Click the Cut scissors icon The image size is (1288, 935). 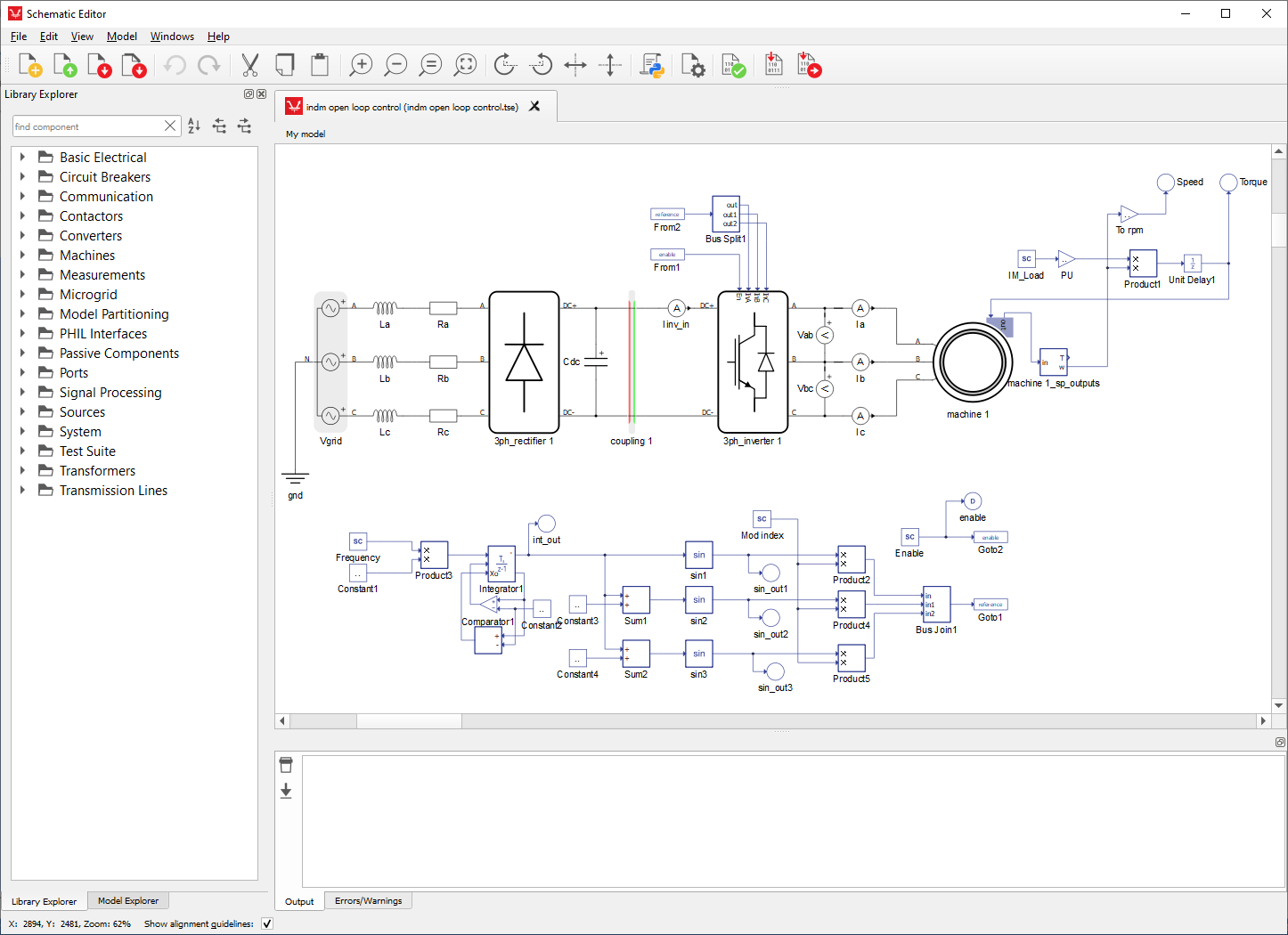coord(249,65)
